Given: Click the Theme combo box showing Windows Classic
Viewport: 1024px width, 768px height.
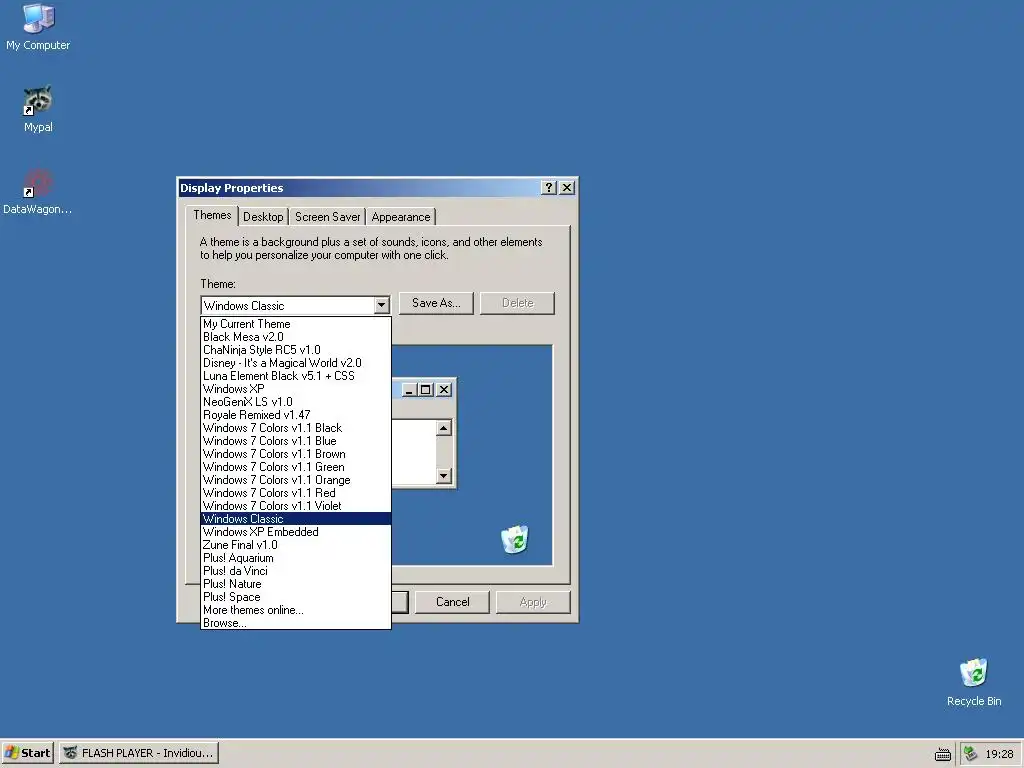Looking at the screenshot, I should [295, 305].
